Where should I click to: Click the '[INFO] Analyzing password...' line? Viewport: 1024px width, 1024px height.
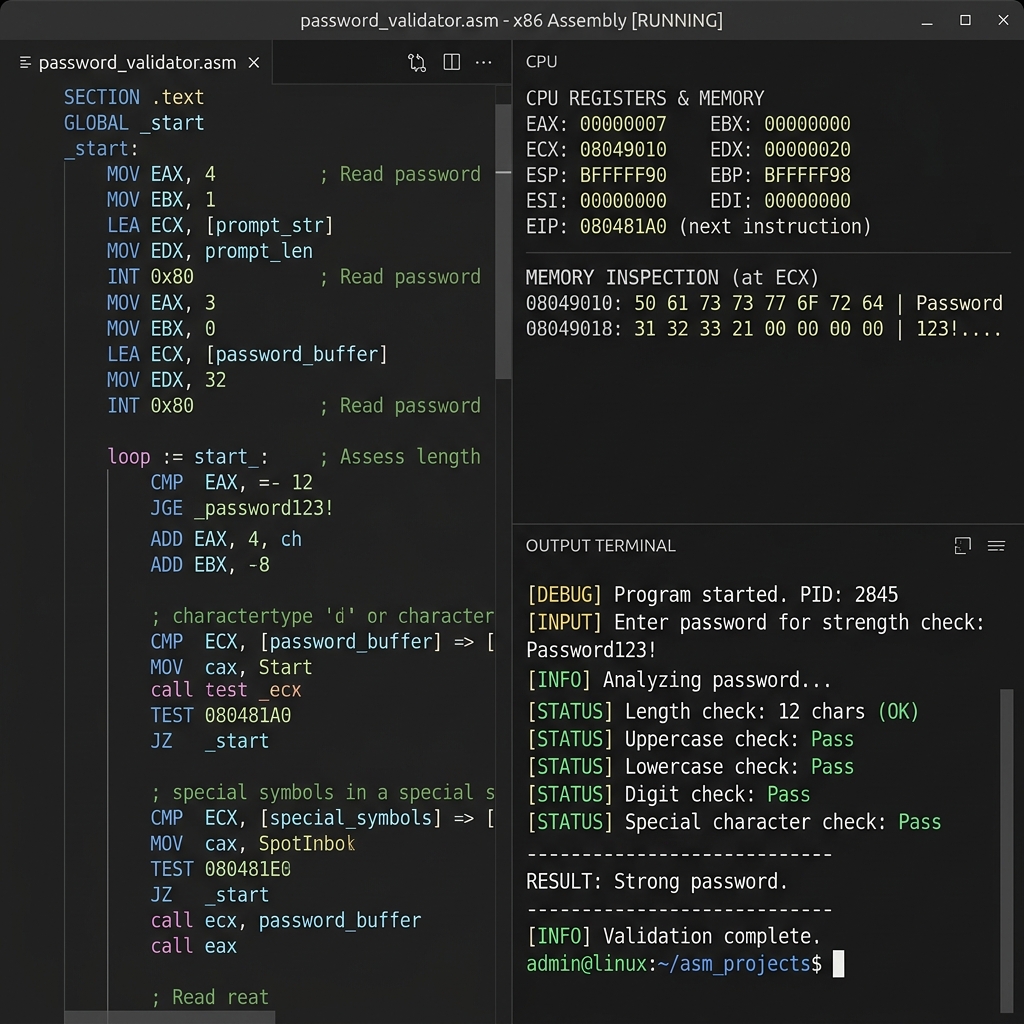[x=679, y=680]
